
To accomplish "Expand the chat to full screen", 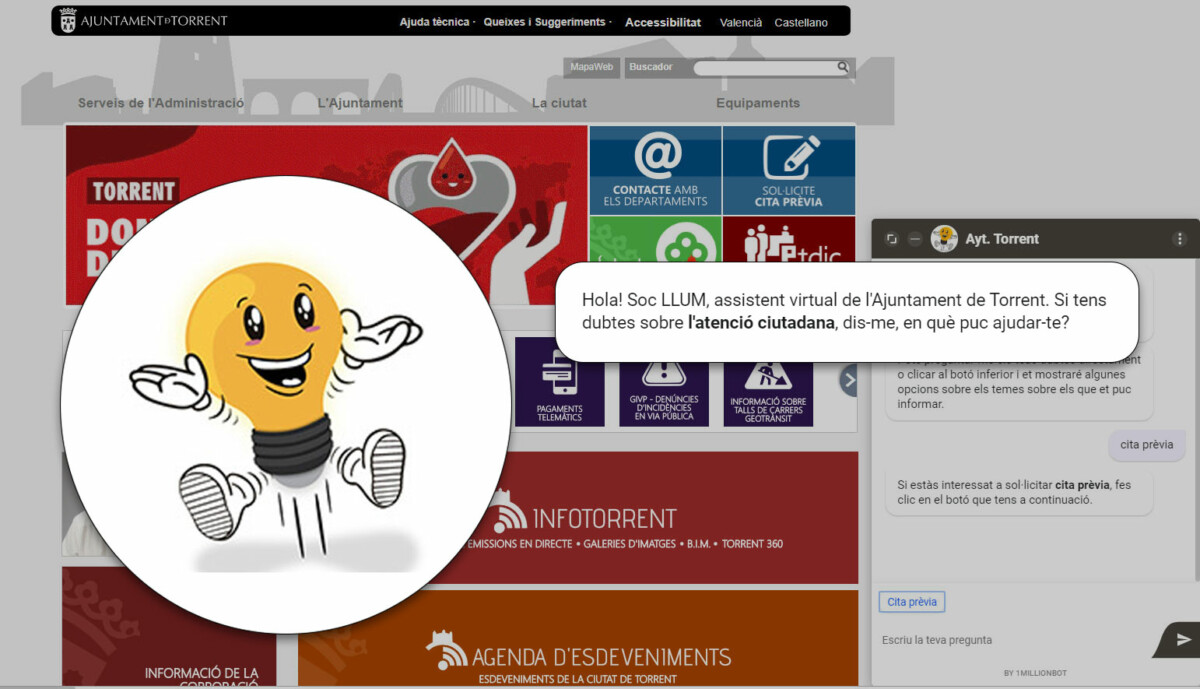I will point(891,238).
